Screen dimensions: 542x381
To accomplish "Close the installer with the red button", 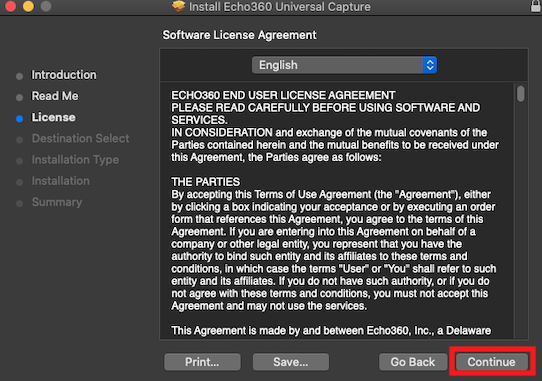I will click(x=10, y=6).
